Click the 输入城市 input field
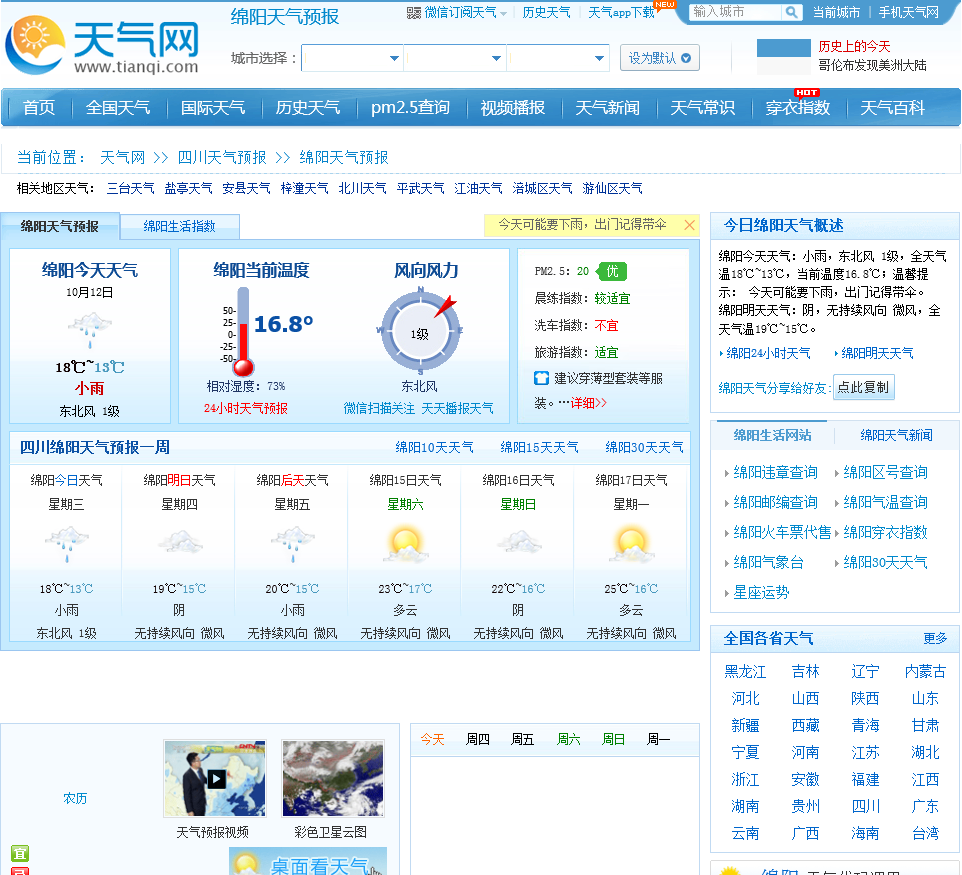The width and height of the screenshot is (962, 875). [x=733, y=12]
